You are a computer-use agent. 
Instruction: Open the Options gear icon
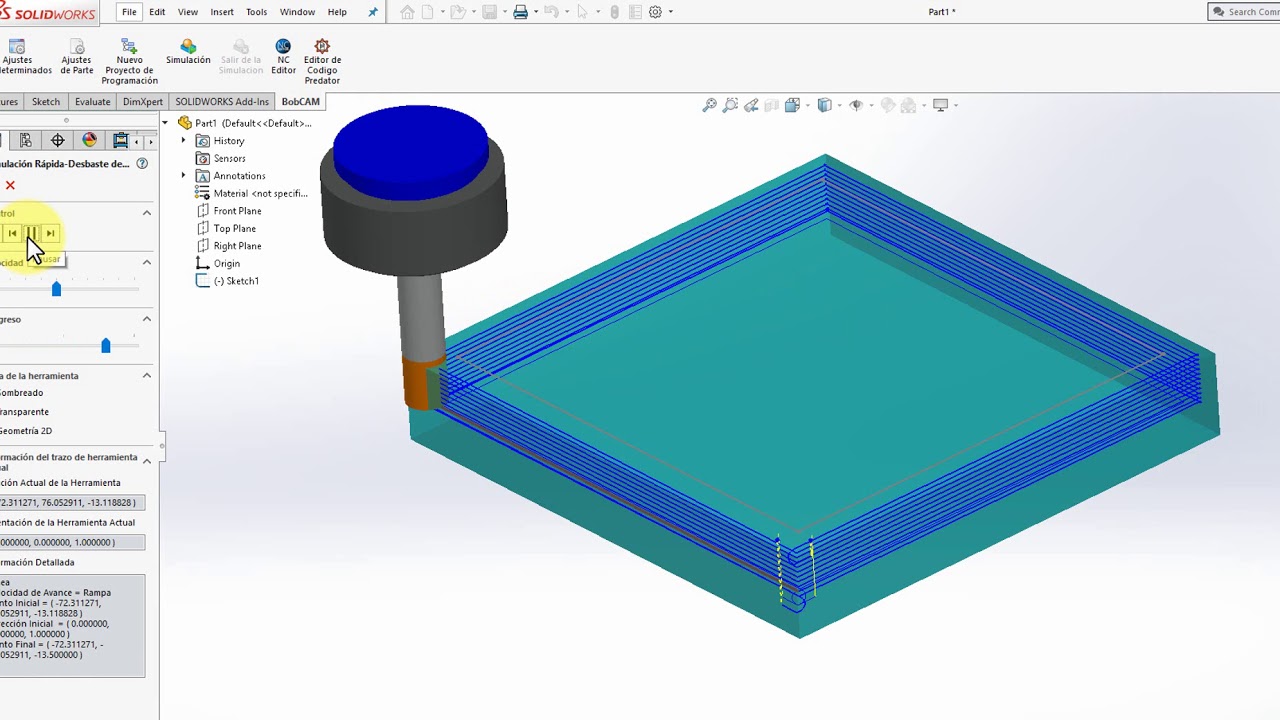click(655, 12)
